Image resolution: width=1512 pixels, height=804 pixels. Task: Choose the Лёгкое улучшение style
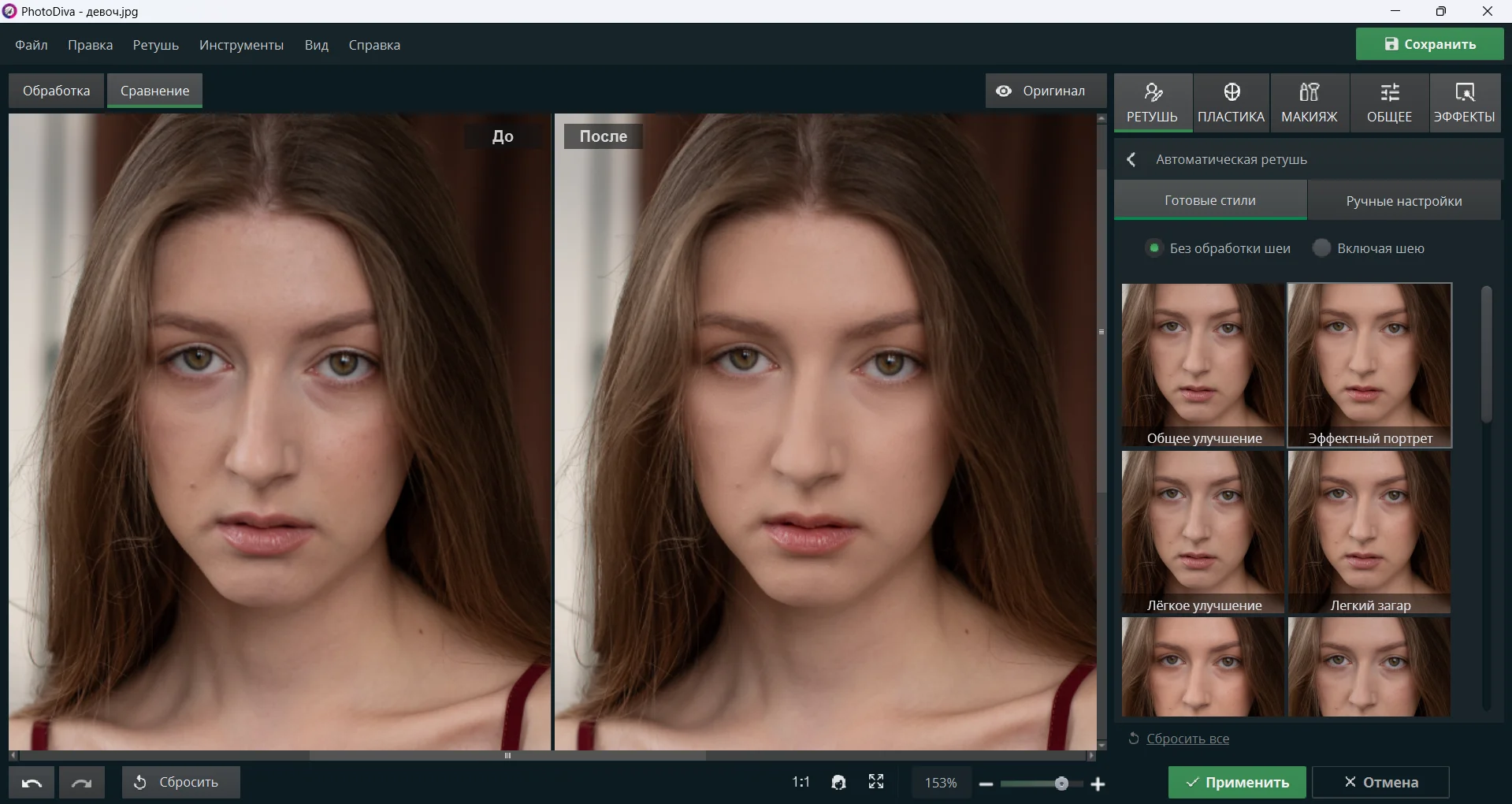coord(1203,532)
